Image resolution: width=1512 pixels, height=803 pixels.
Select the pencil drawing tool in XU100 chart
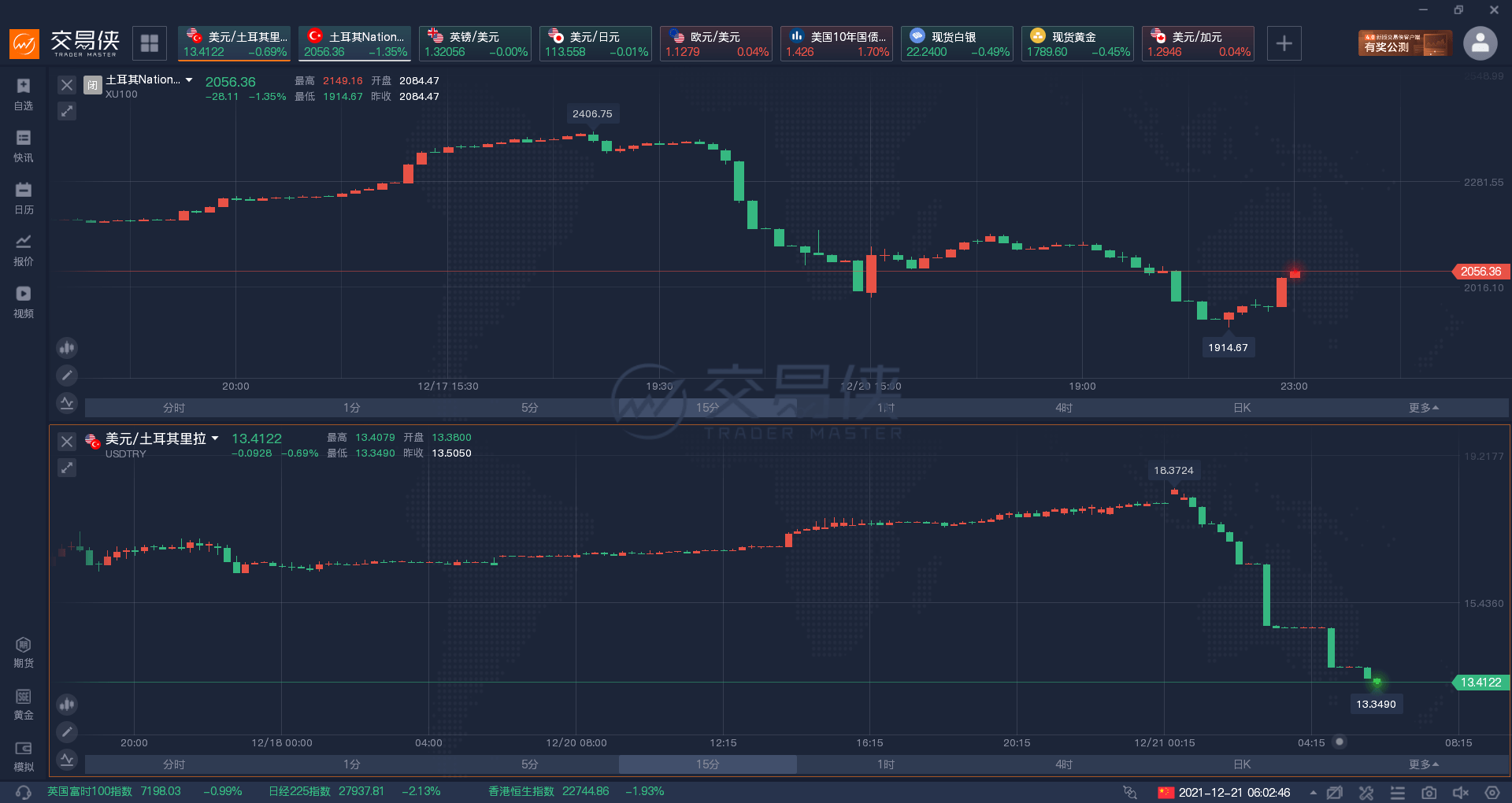pos(67,376)
